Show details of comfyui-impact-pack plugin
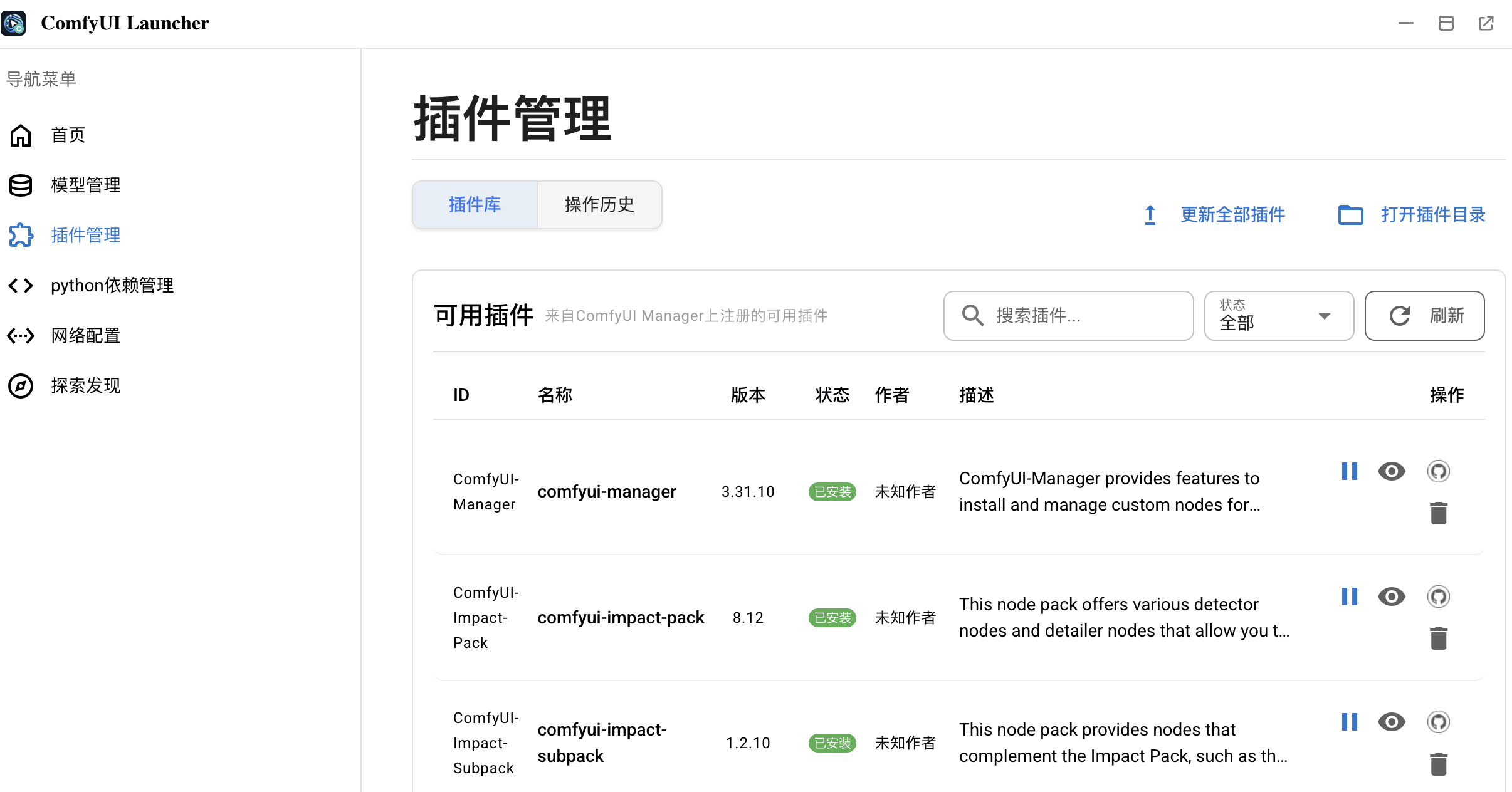This screenshot has height=792, width=1512. click(x=1392, y=597)
